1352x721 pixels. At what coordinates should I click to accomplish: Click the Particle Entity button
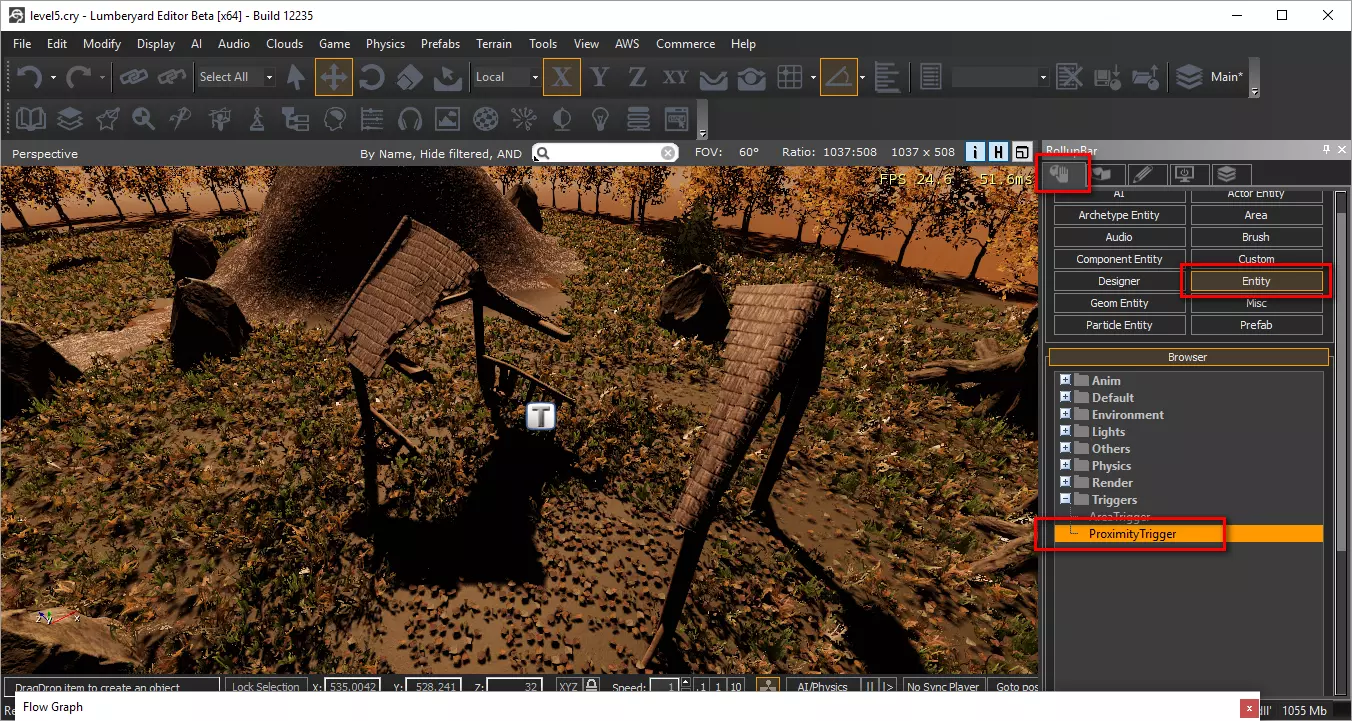(1118, 325)
